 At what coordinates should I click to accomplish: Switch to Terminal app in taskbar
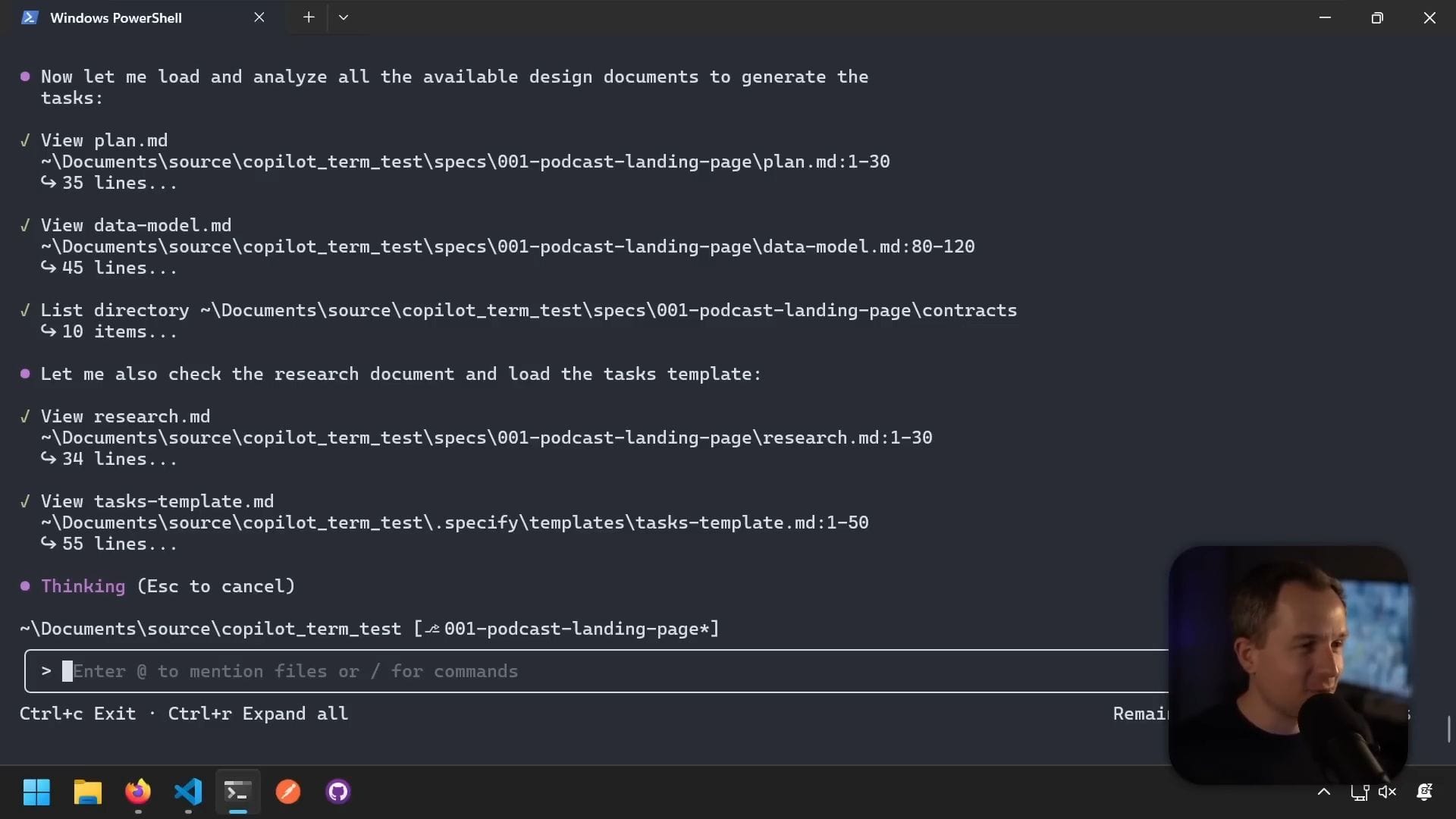coord(238,792)
